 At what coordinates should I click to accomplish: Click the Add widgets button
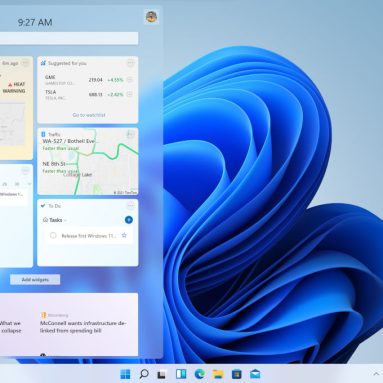coord(35,280)
